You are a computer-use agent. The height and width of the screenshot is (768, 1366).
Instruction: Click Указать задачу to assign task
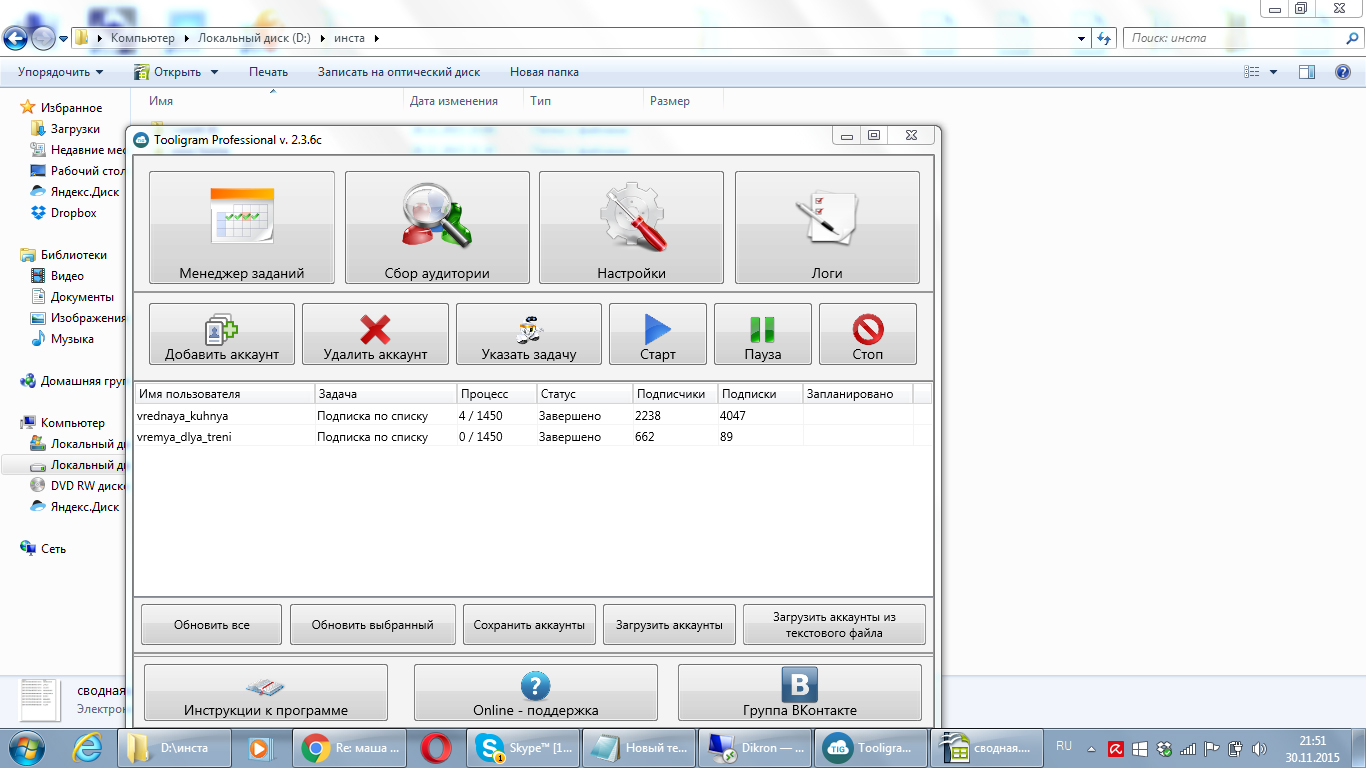tap(529, 334)
